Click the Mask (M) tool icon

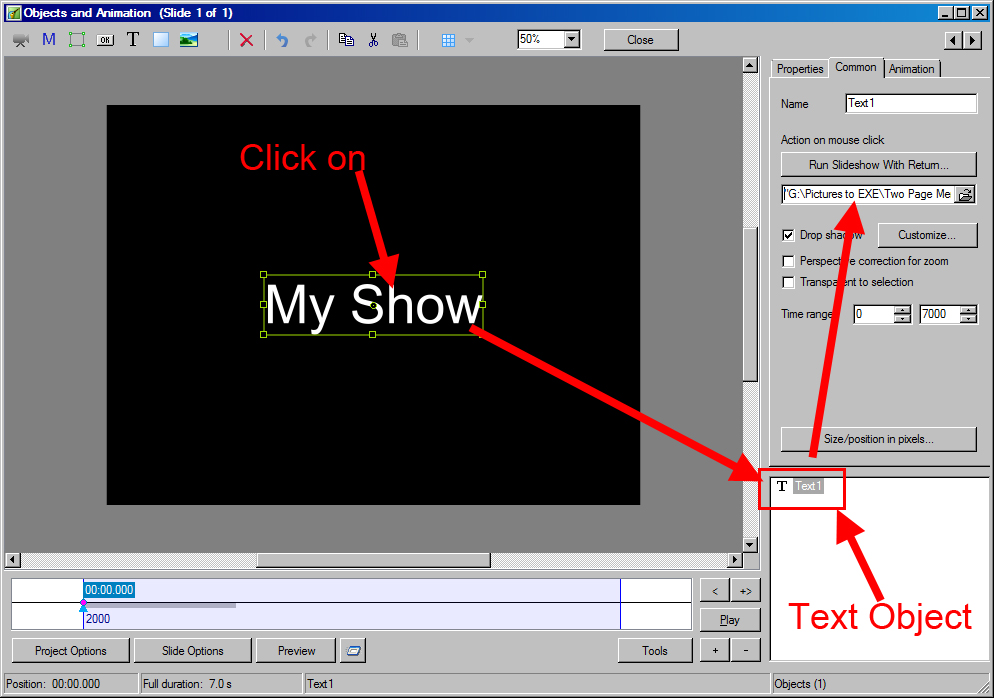tap(49, 40)
